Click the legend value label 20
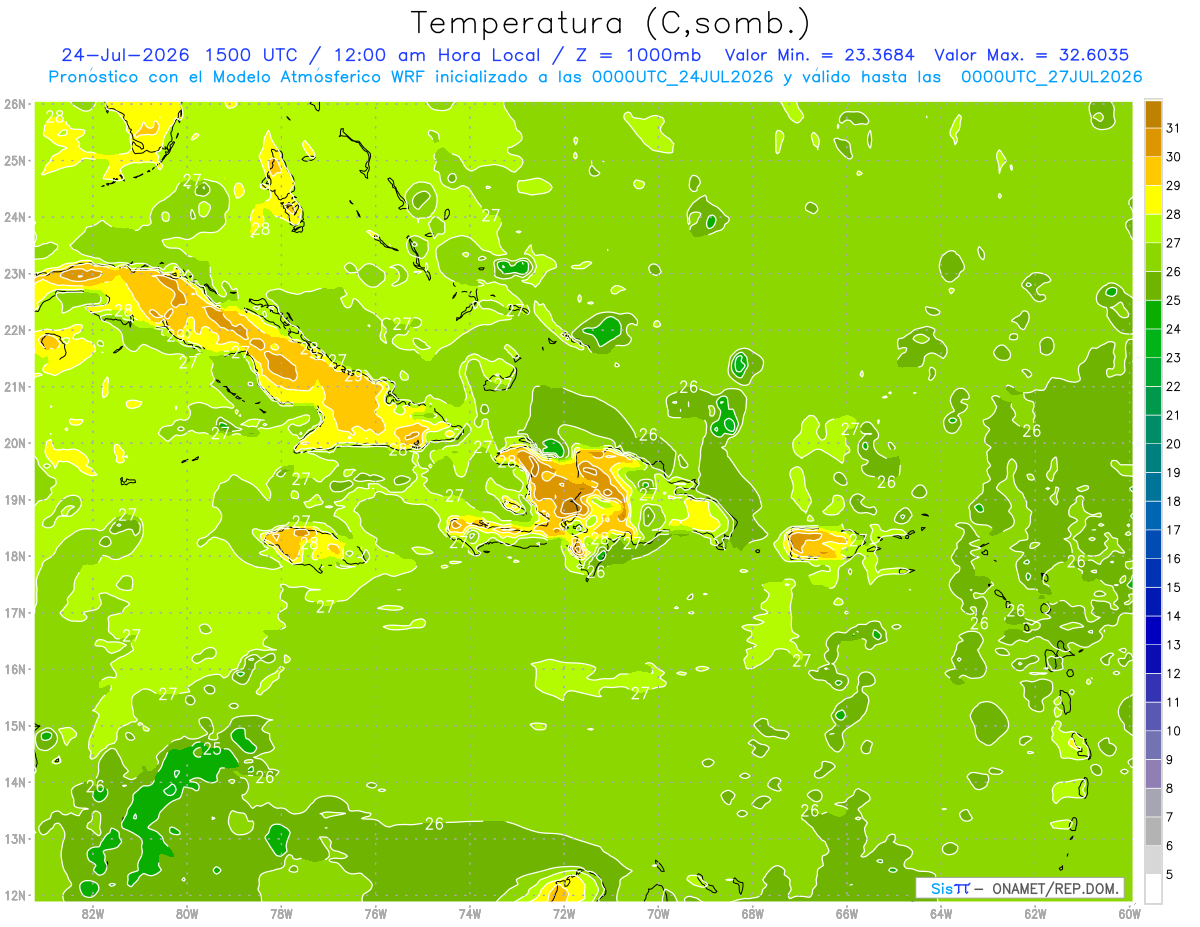Viewport: 1200px width, 927px height. [x=1174, y=444]
